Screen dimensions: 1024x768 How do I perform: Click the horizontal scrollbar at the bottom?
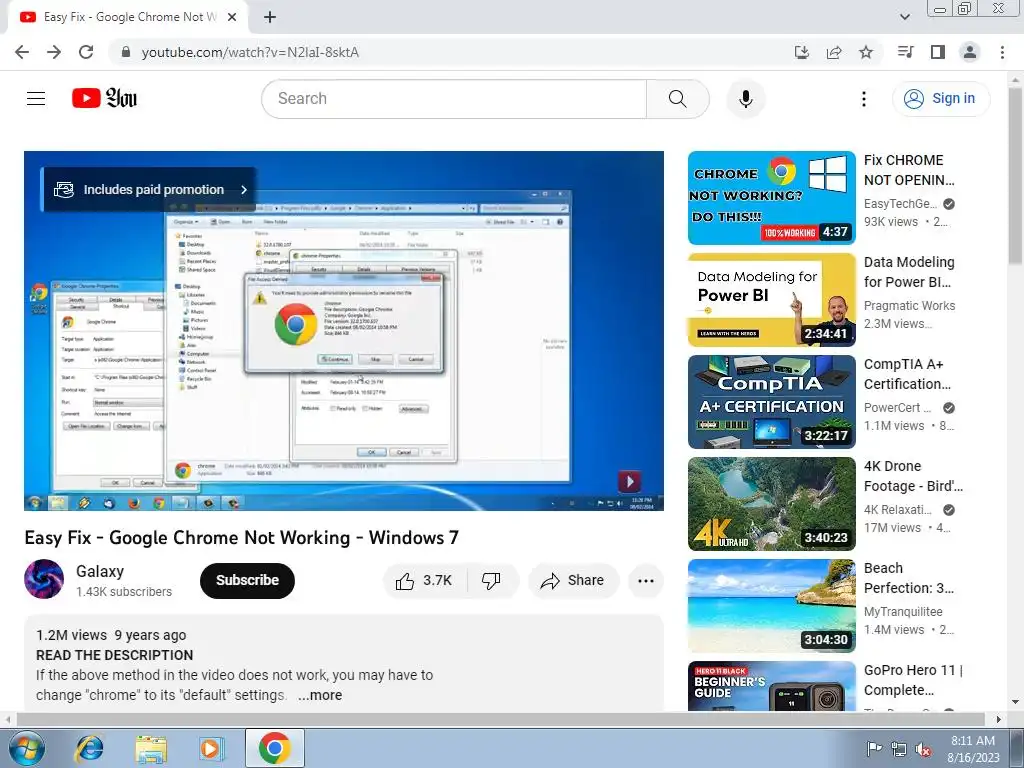[x=500, y=719]
